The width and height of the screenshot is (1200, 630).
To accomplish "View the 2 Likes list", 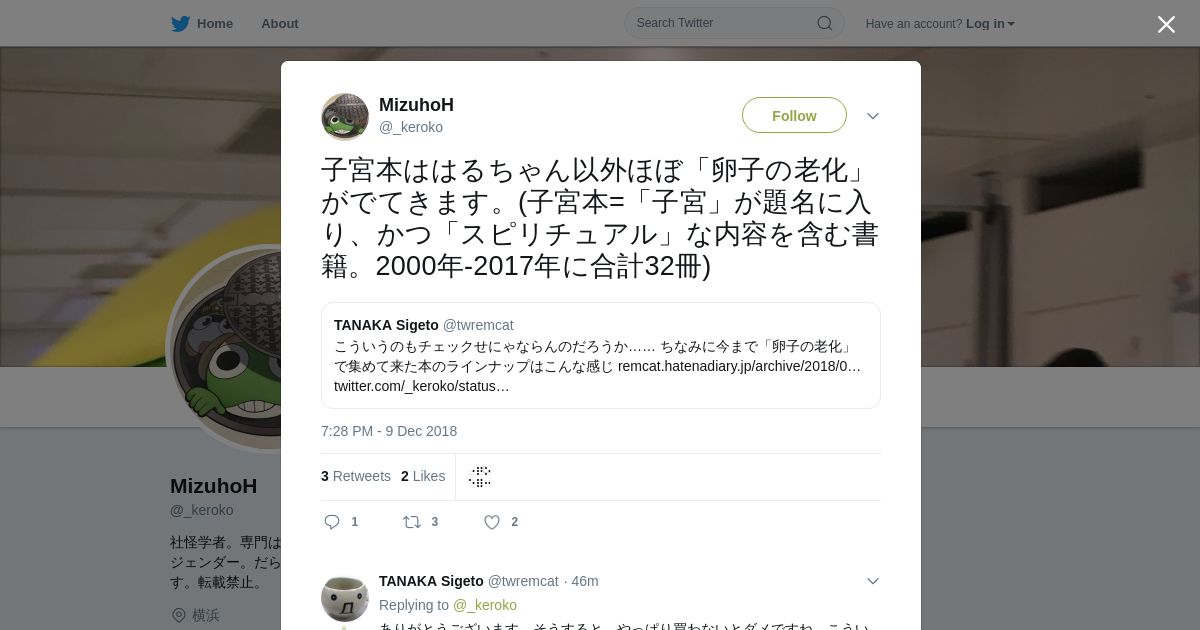I will click(x=423, y=476).
